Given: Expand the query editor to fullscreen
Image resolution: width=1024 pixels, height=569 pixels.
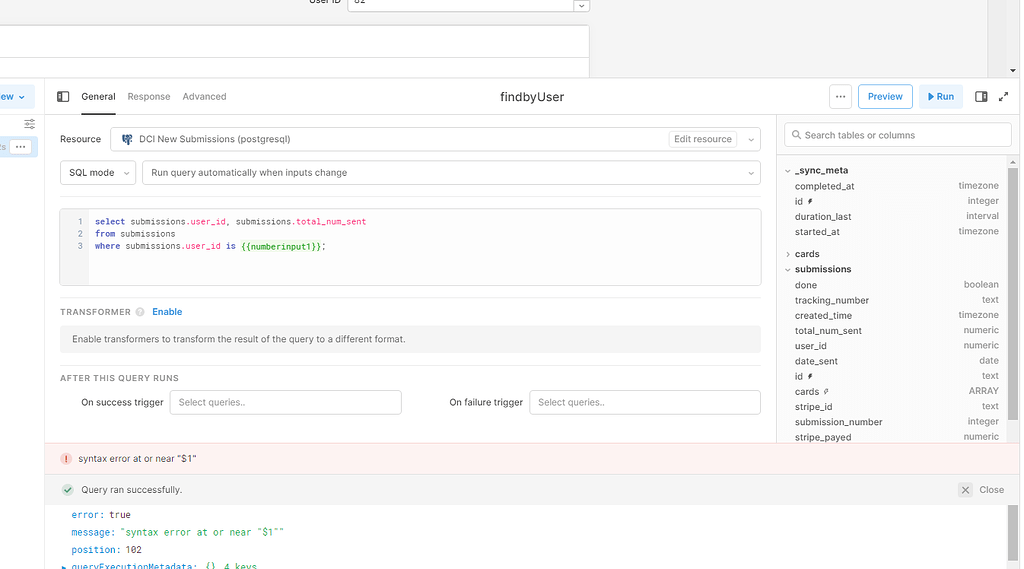Looking at the screenshot, I should coord(1003,97).
